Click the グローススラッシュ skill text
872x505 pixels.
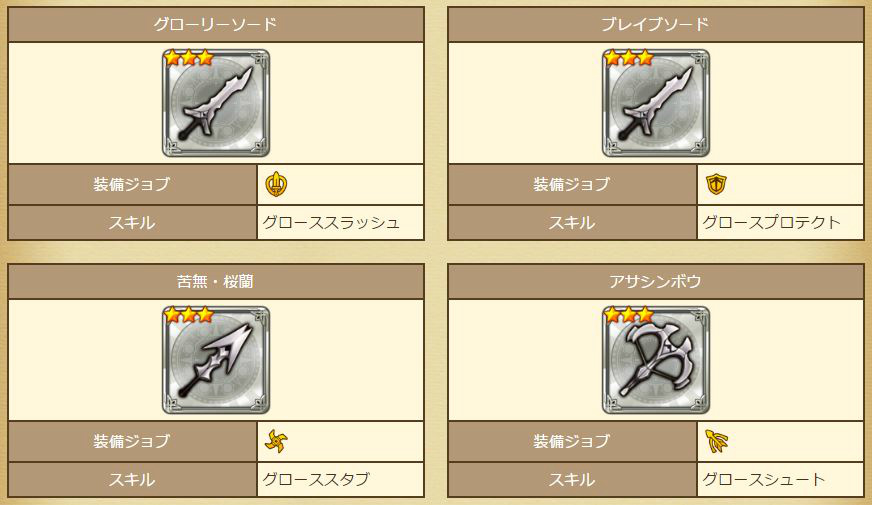pyautogui.click(x=331, y=222)
